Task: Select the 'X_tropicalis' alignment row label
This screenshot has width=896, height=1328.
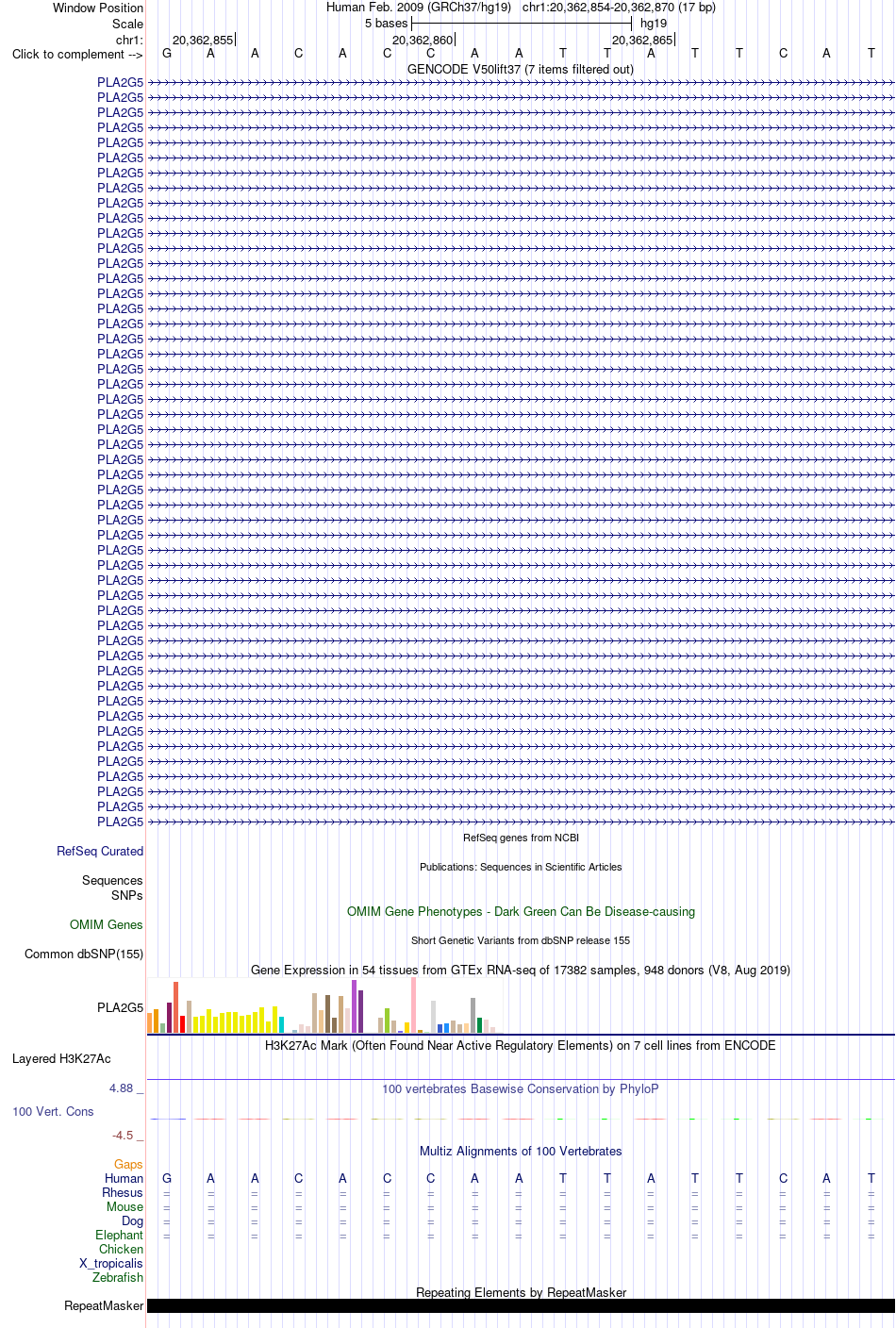Action: click(111, 1263)
